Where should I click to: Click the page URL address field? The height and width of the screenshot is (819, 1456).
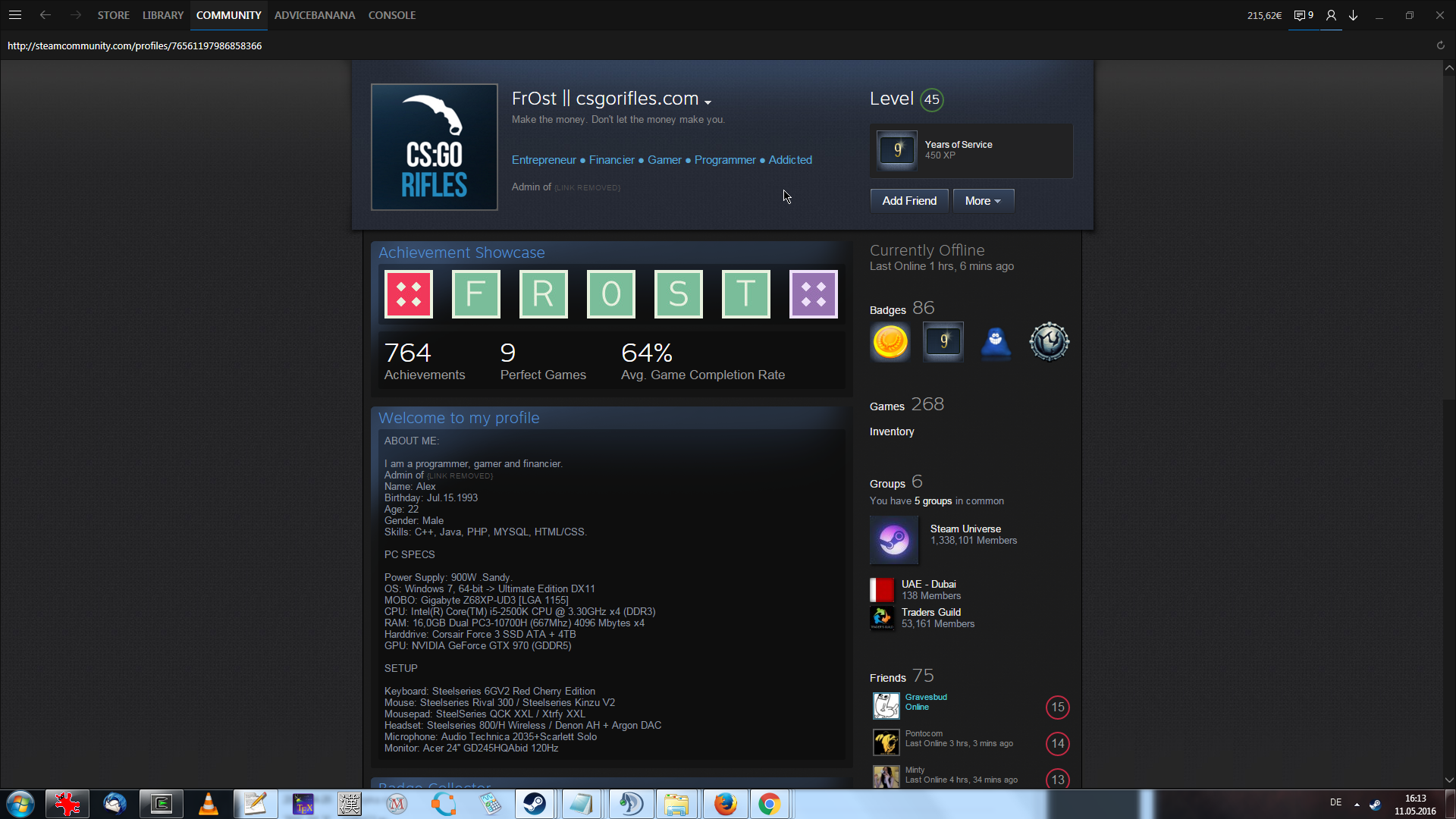pyautogui.click(x=135, y=45)
